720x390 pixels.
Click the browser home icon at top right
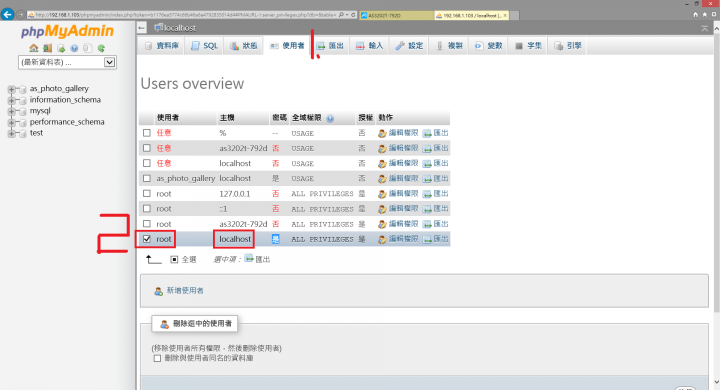pos(696,15)
